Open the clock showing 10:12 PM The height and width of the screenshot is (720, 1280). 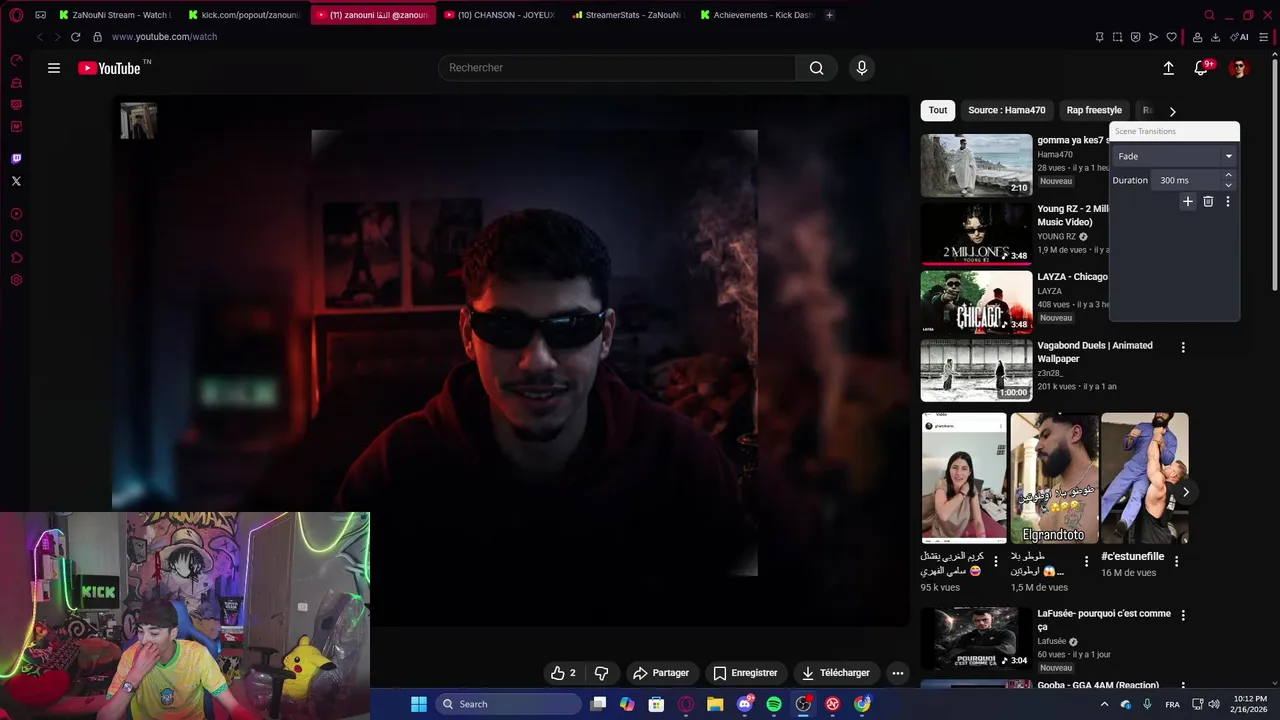[1249, 704]
